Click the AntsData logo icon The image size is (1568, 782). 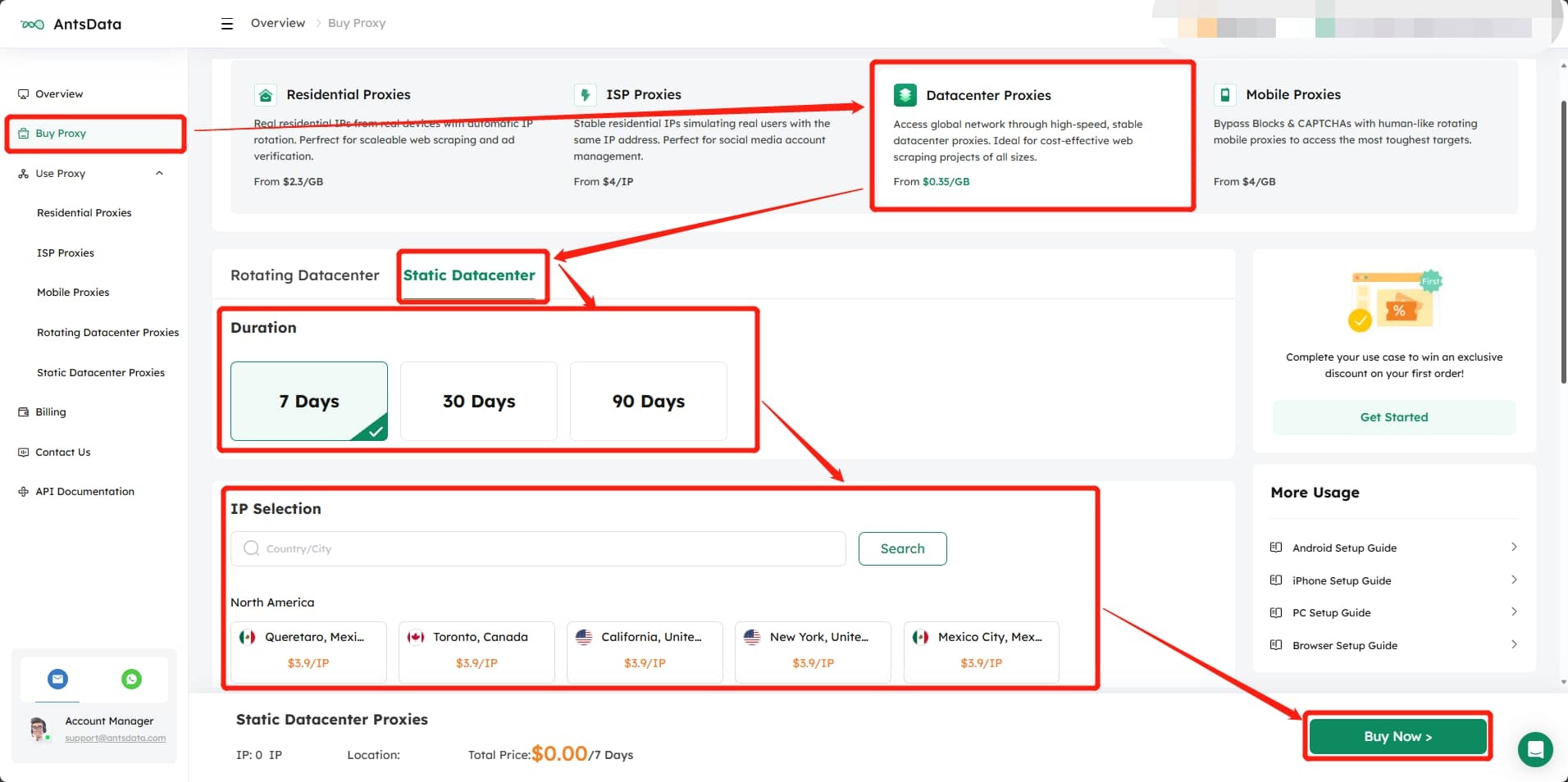point(33,25)
